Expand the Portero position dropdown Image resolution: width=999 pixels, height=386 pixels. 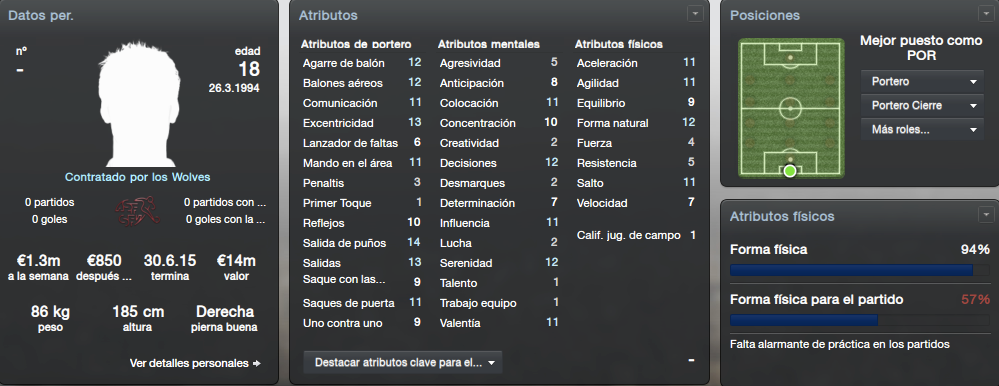[921, 82]
